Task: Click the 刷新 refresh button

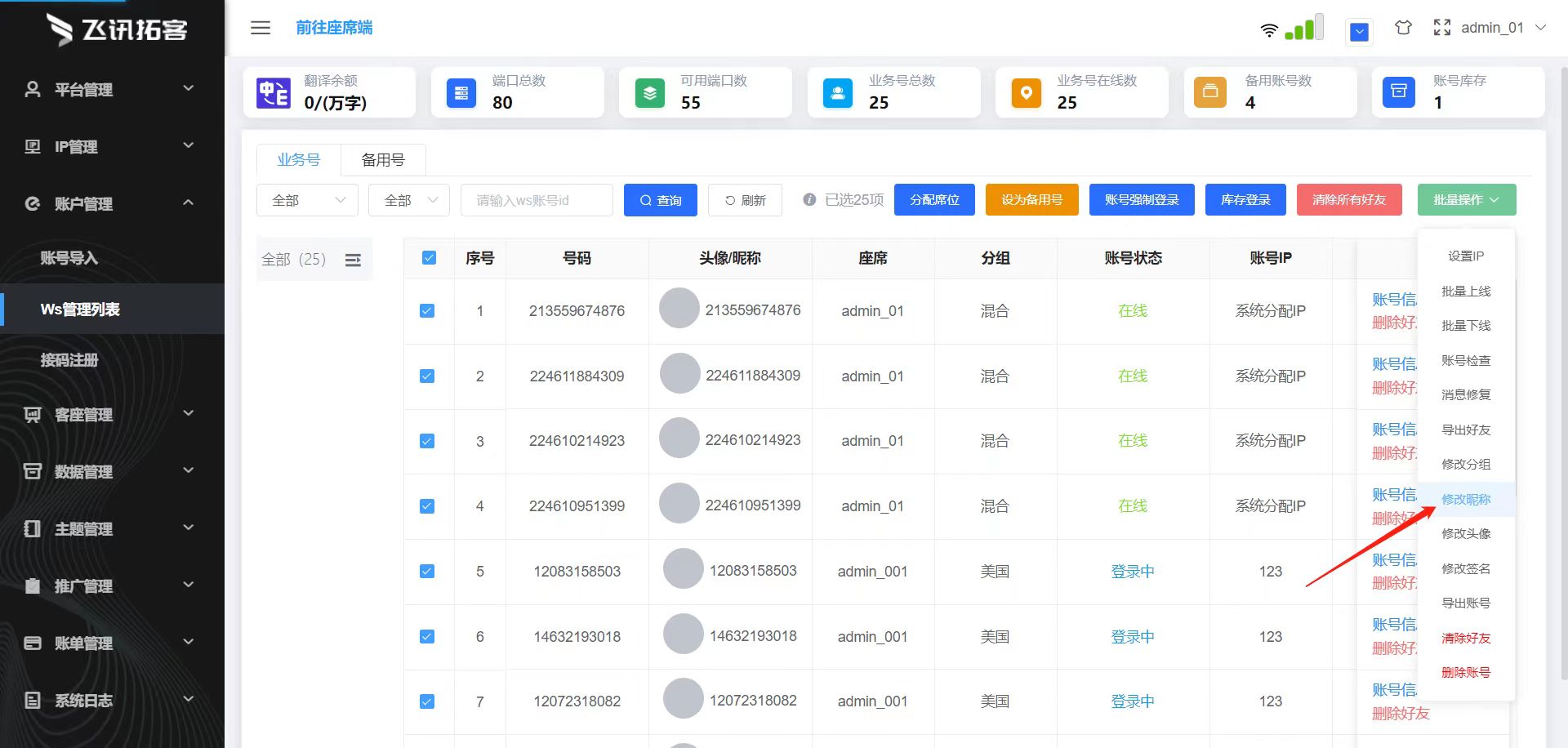Action: coord(745,200)
